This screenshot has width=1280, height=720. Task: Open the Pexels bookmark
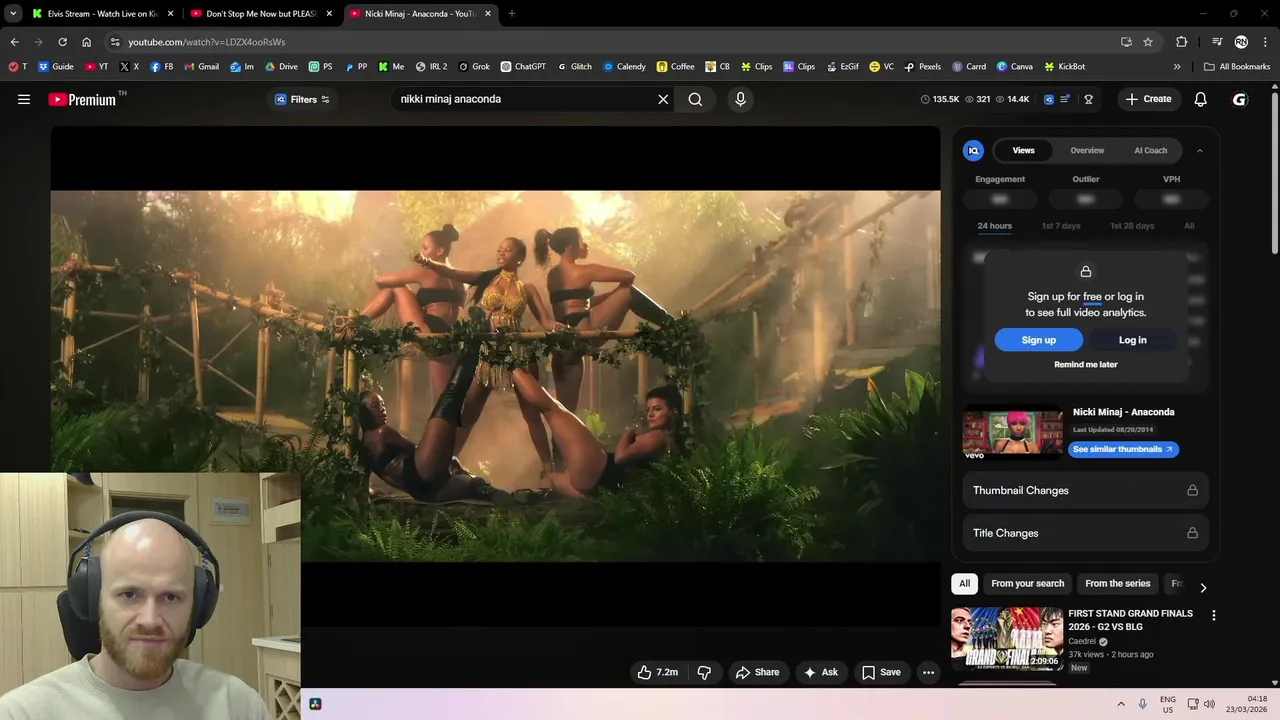point(922,67)
